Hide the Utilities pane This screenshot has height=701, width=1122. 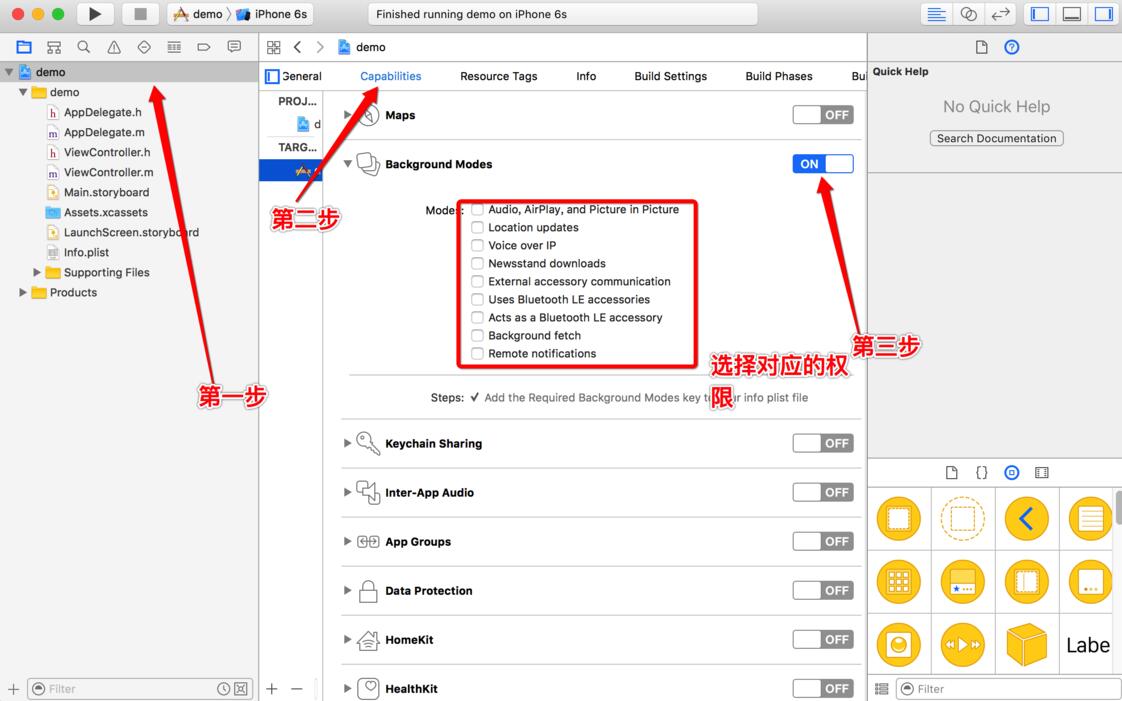click(x=1103, y=14)
